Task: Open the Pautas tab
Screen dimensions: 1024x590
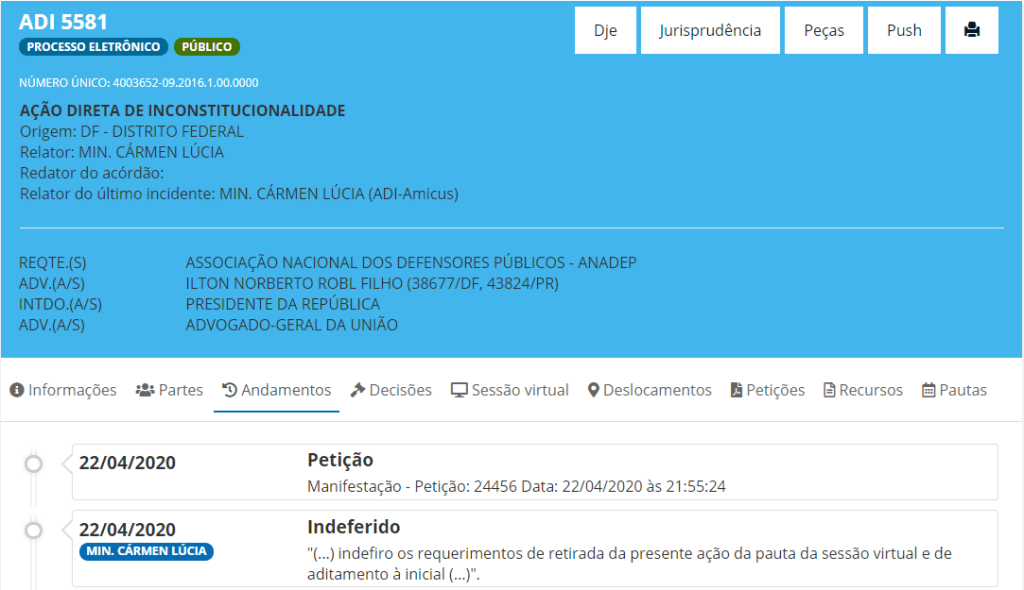Action: (954, 390)
